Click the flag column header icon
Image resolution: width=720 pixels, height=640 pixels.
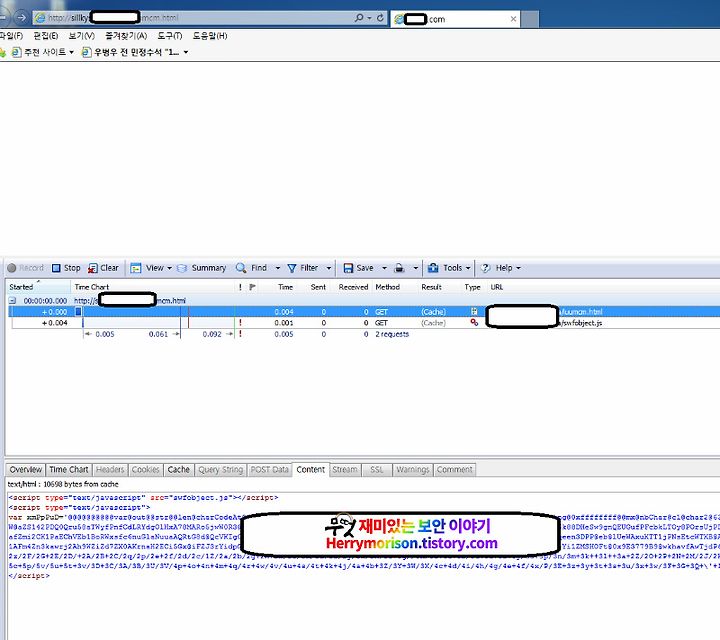(x=252, y=287)
